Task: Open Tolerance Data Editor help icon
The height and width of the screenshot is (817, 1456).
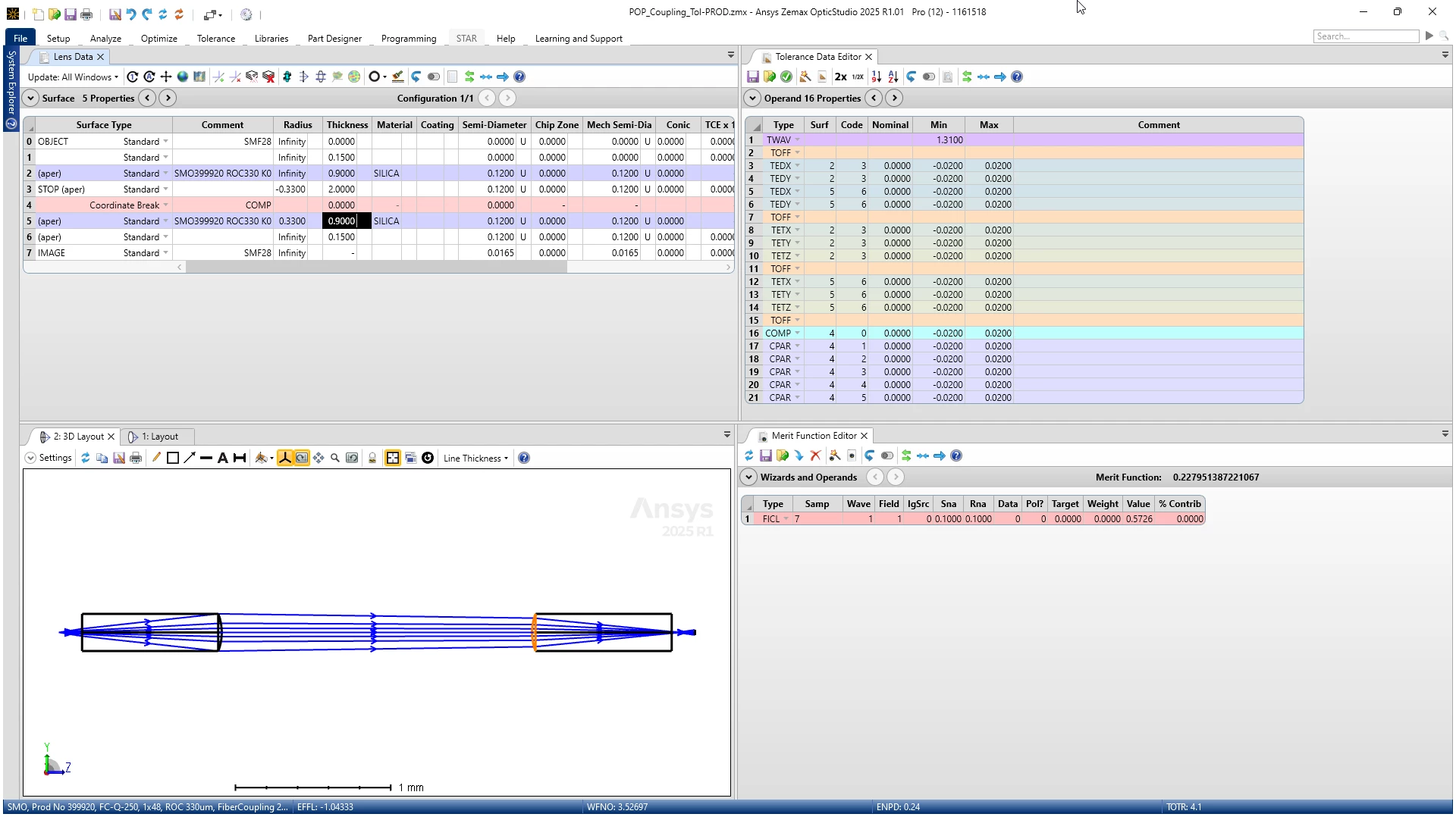Action: (1017, 77)
